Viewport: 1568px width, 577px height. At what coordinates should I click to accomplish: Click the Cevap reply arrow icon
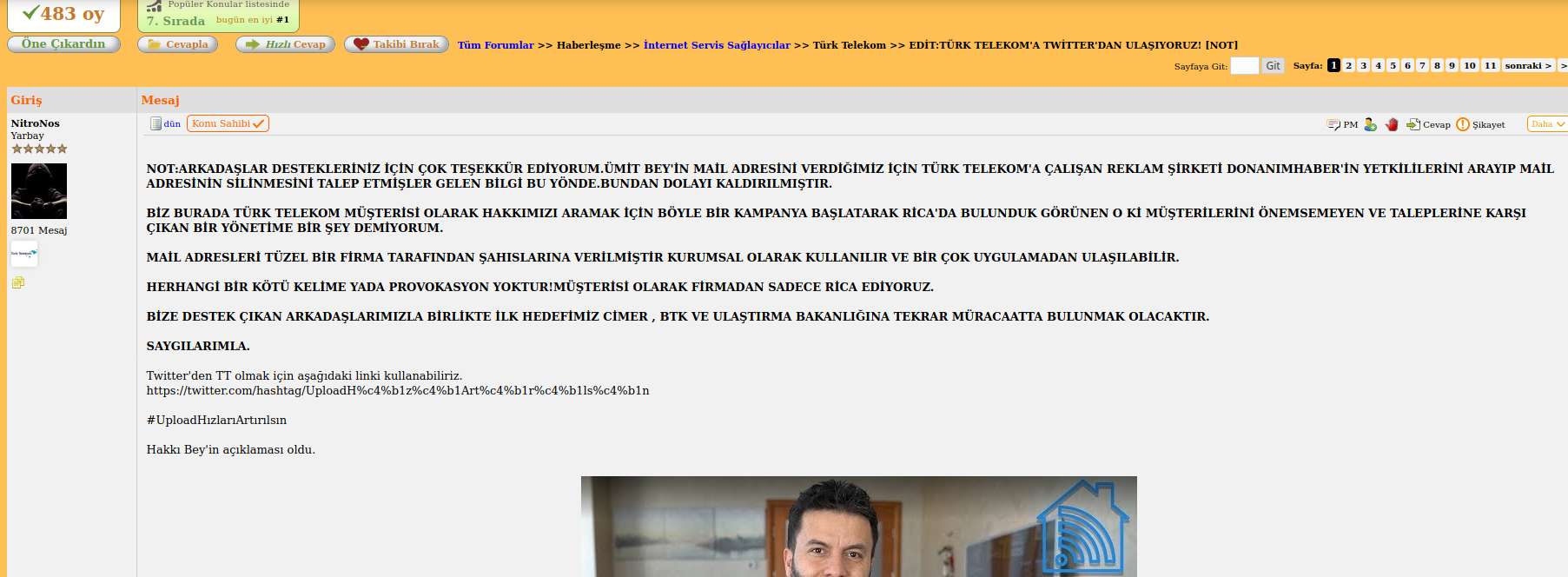(x=1413, y=124)
